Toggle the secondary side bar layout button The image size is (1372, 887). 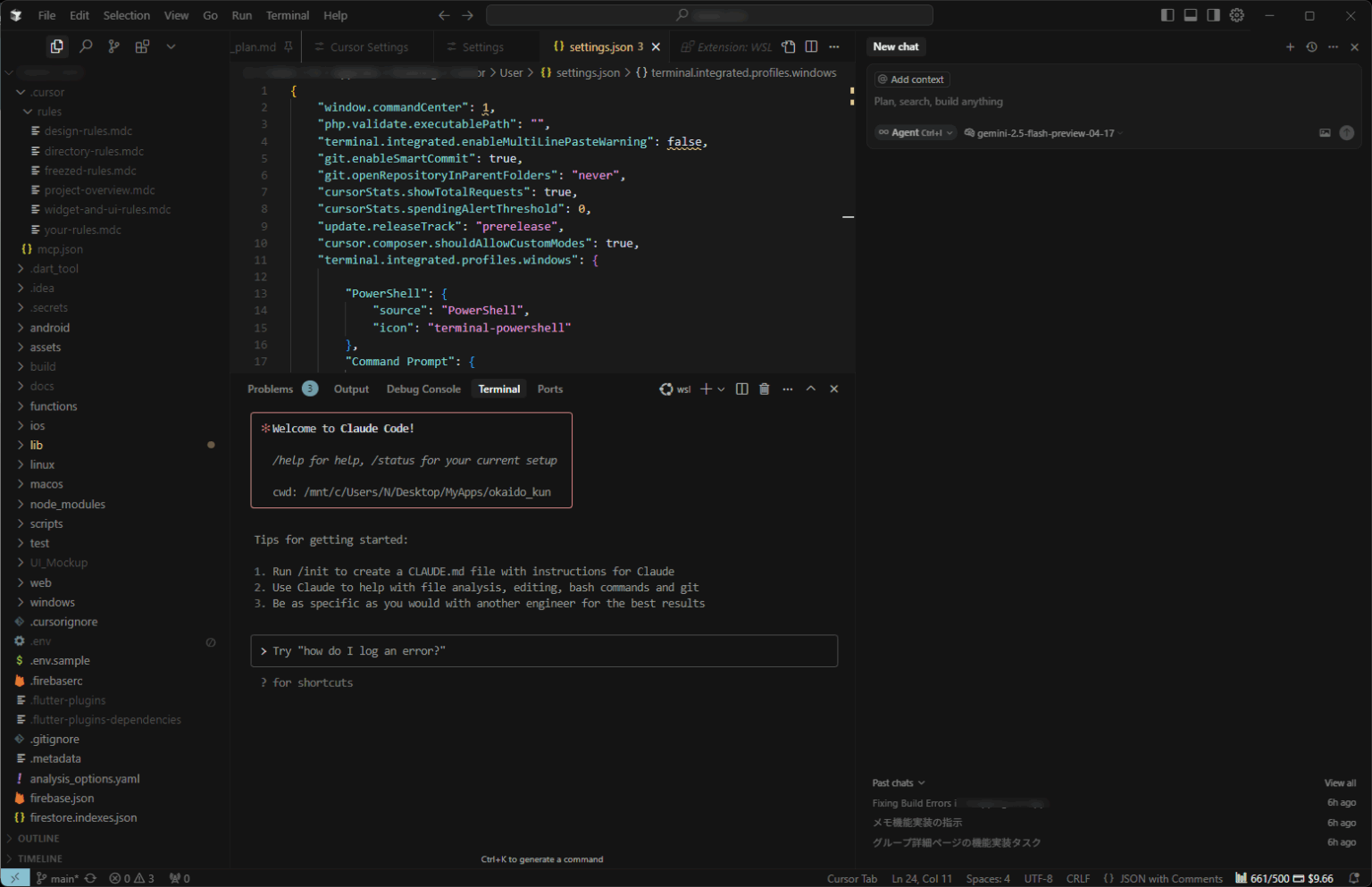(1213, 15)
